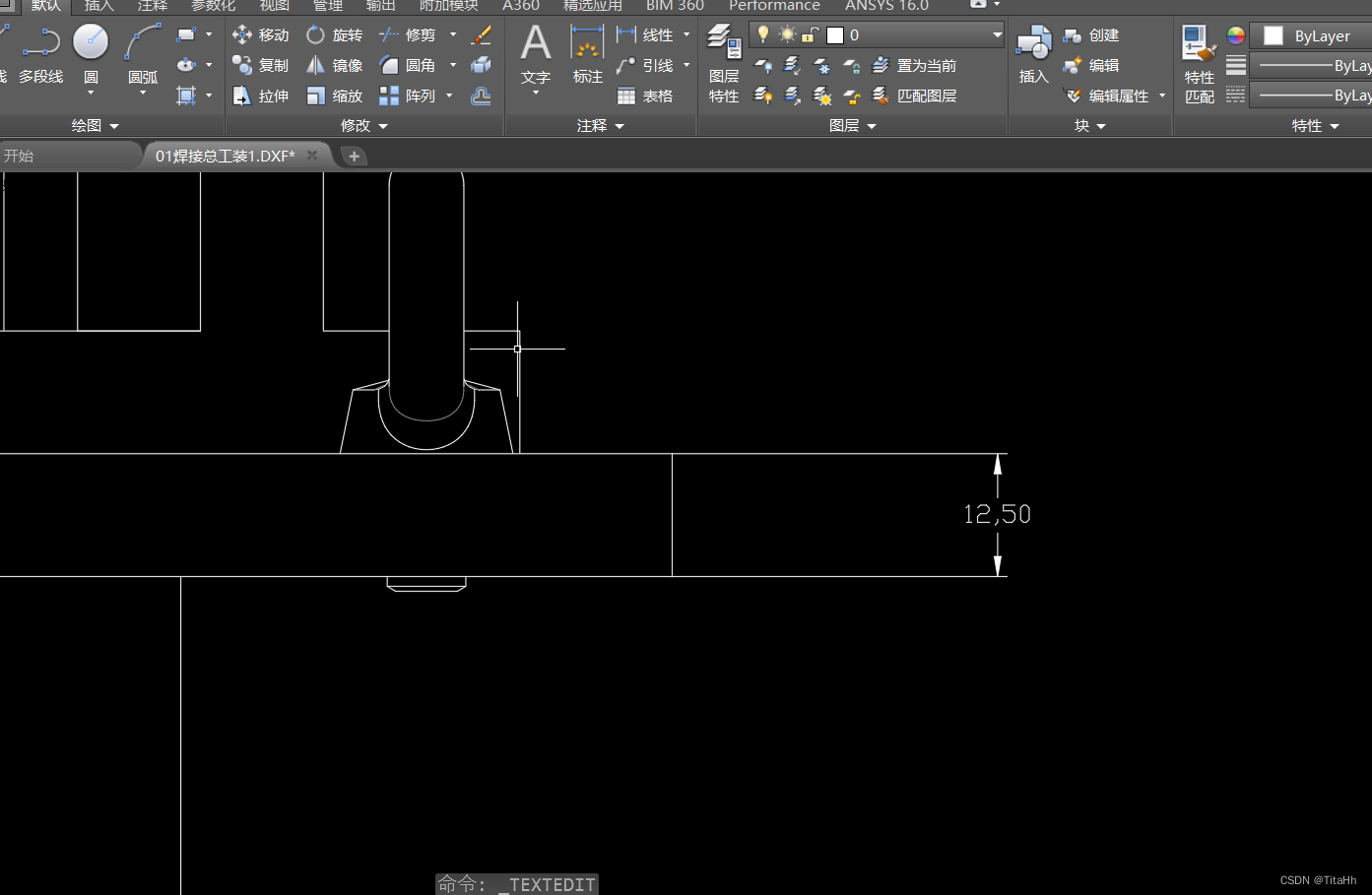The width and height of the screenshot is (1372, 895).
Task: Click the Explode tool icon
Action: (481, 65)
